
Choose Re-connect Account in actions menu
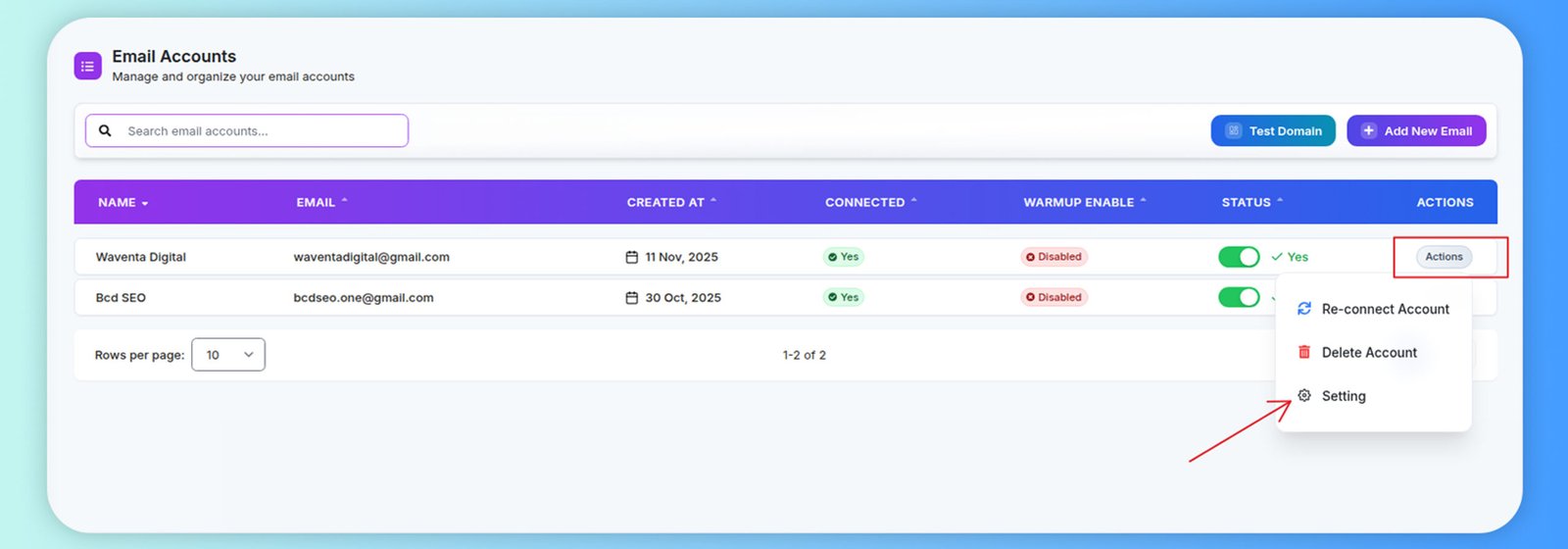point(1385,309)
